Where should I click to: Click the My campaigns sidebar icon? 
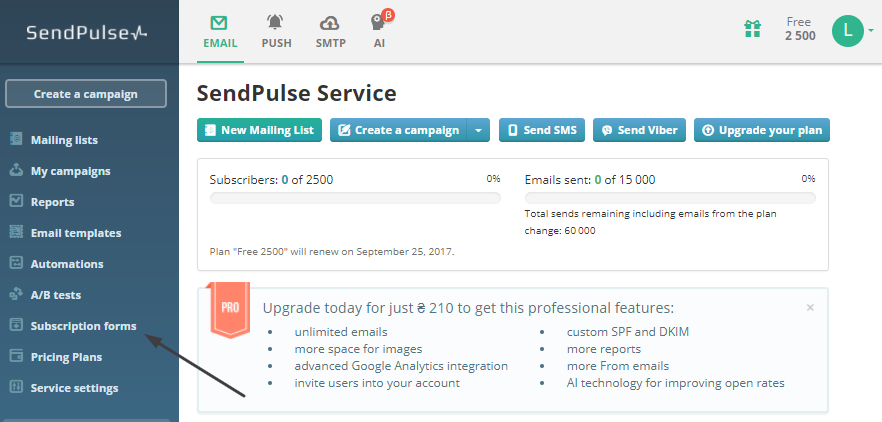16,171
